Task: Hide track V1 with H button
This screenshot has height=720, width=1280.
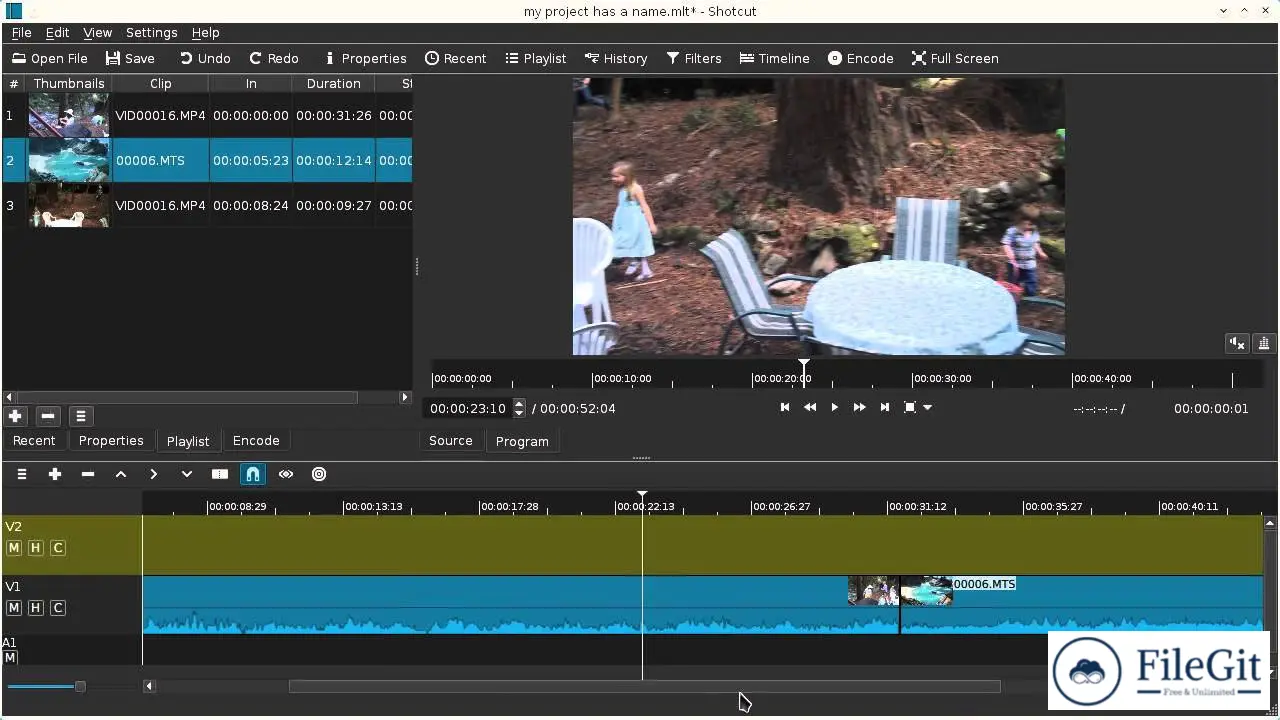Action: 36,608
